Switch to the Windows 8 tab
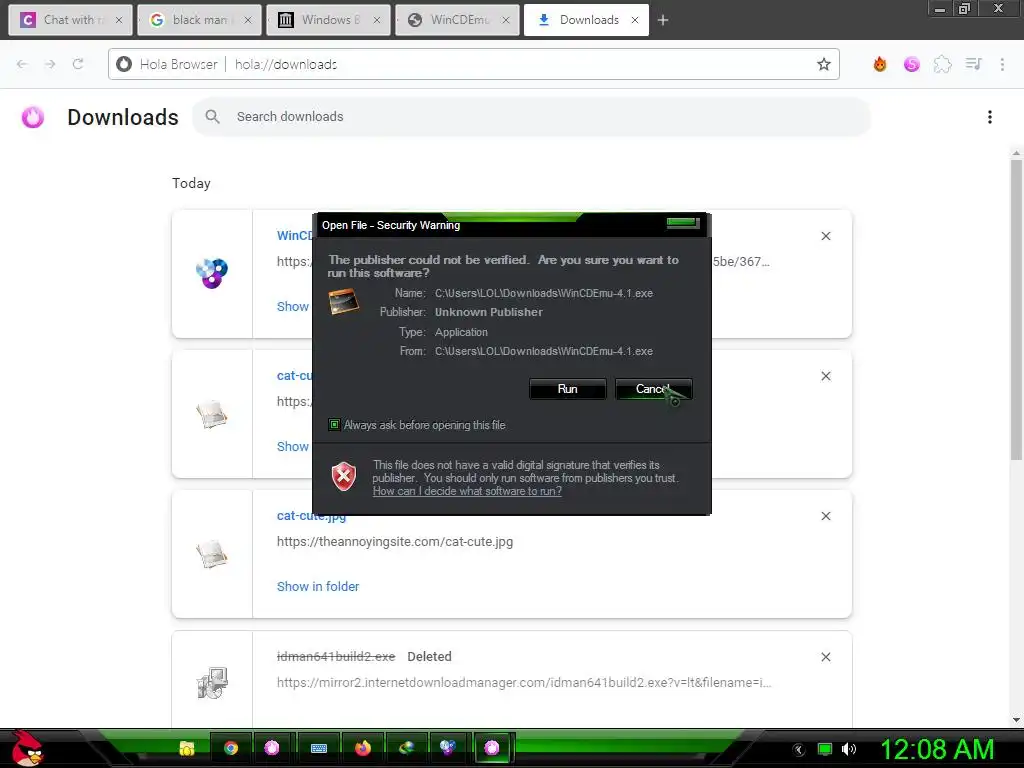The width and height of the screenshot is (1024, 768). [327, 20]
